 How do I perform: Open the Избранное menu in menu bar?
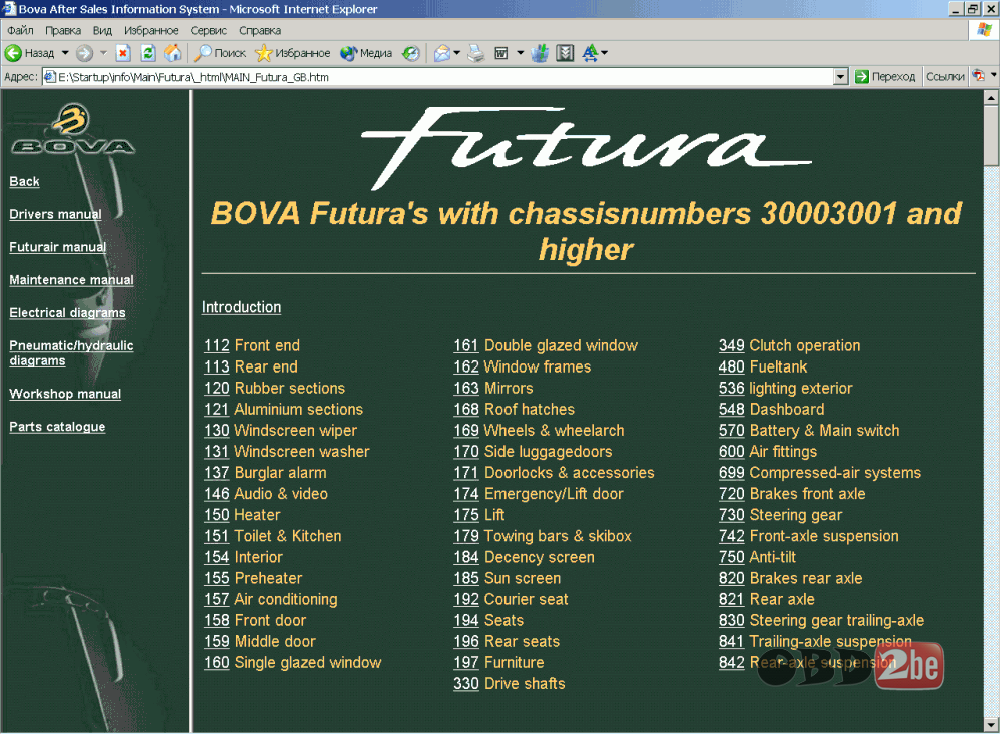click(151, 31)
